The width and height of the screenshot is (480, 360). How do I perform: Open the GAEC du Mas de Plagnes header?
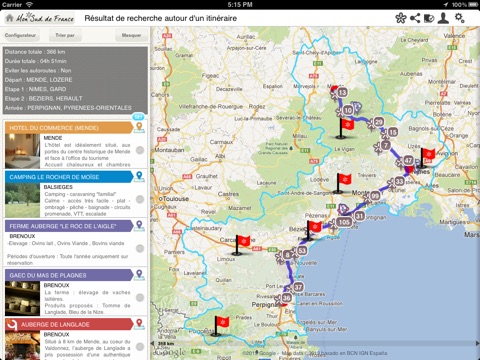pos(69,275)
